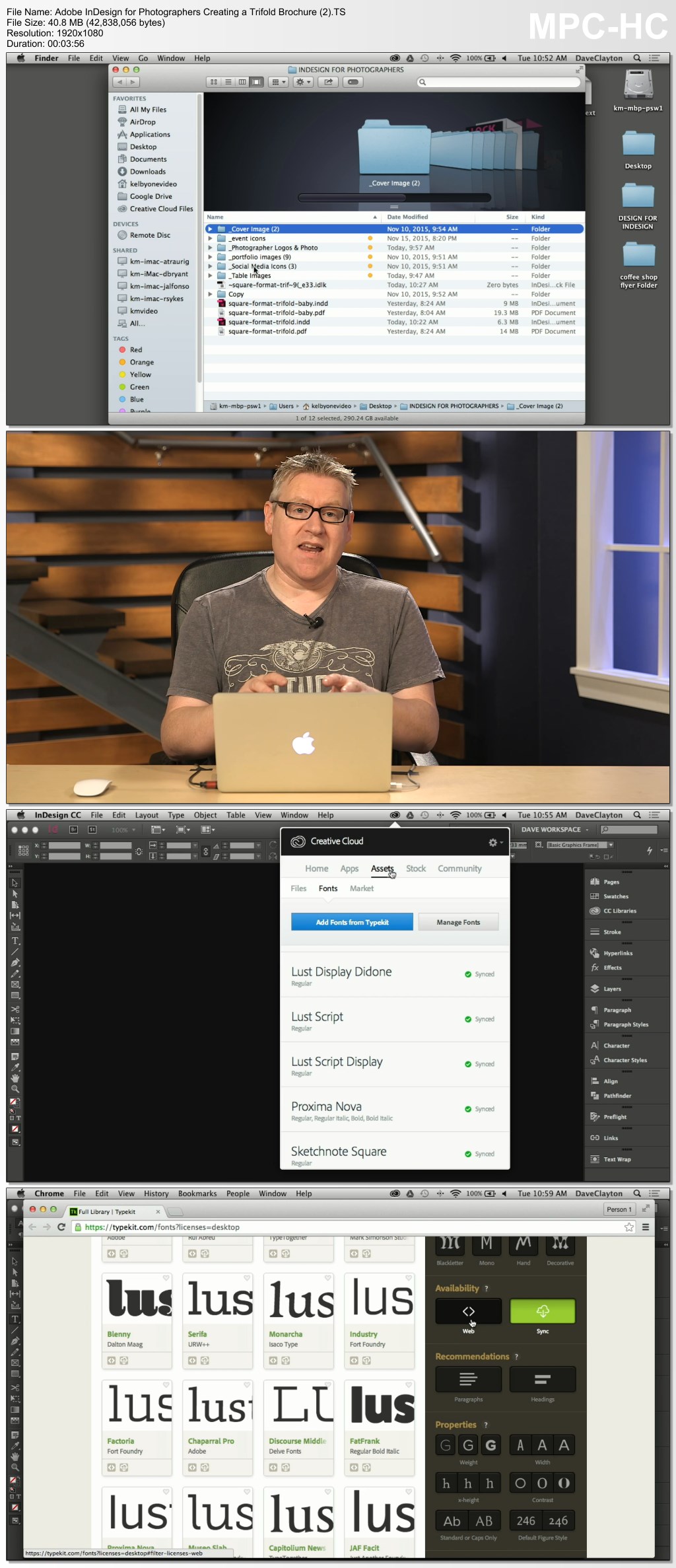
Task: Open the Swatches panel in InDesign
Action: [x=609, y=896]
